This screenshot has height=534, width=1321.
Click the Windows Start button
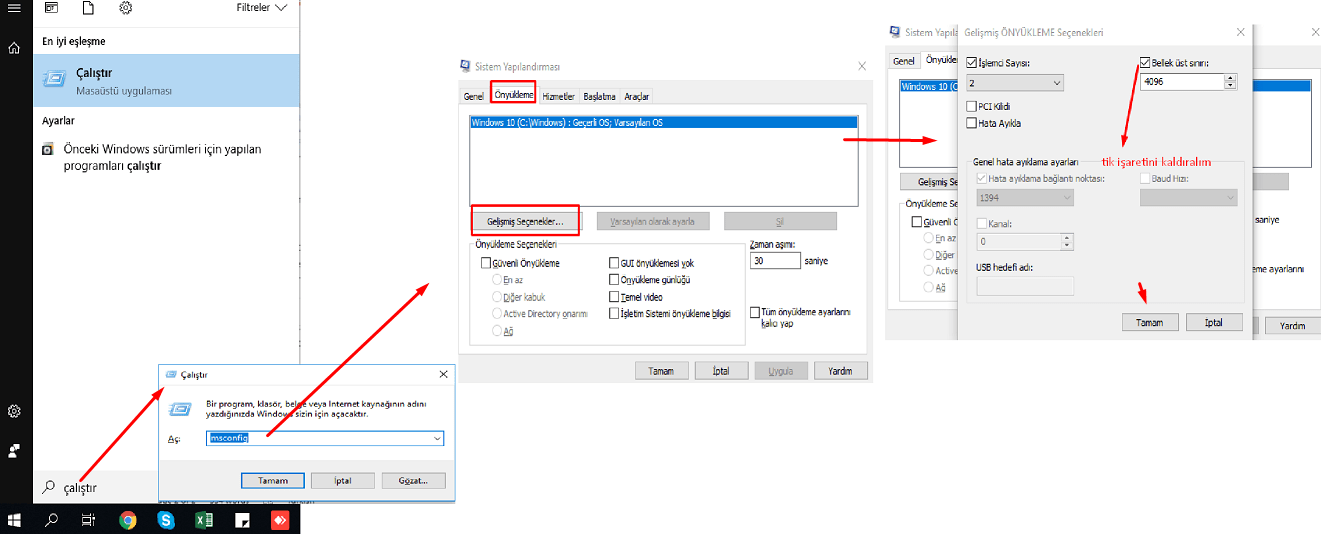pos(15,520)
